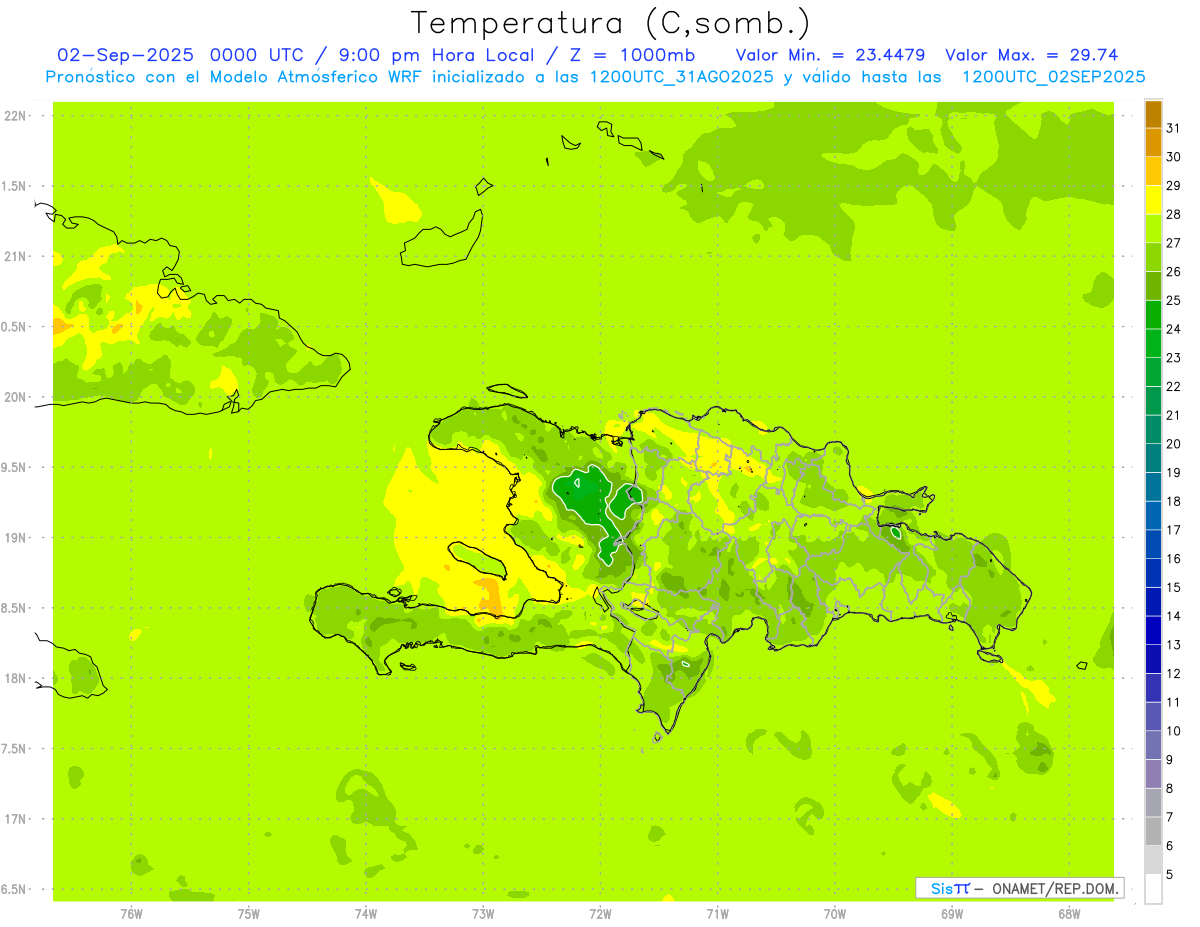The image size is (1200, 927).
Task: Click the '18N' latitude axis label
Action: (x=16, y=679)
